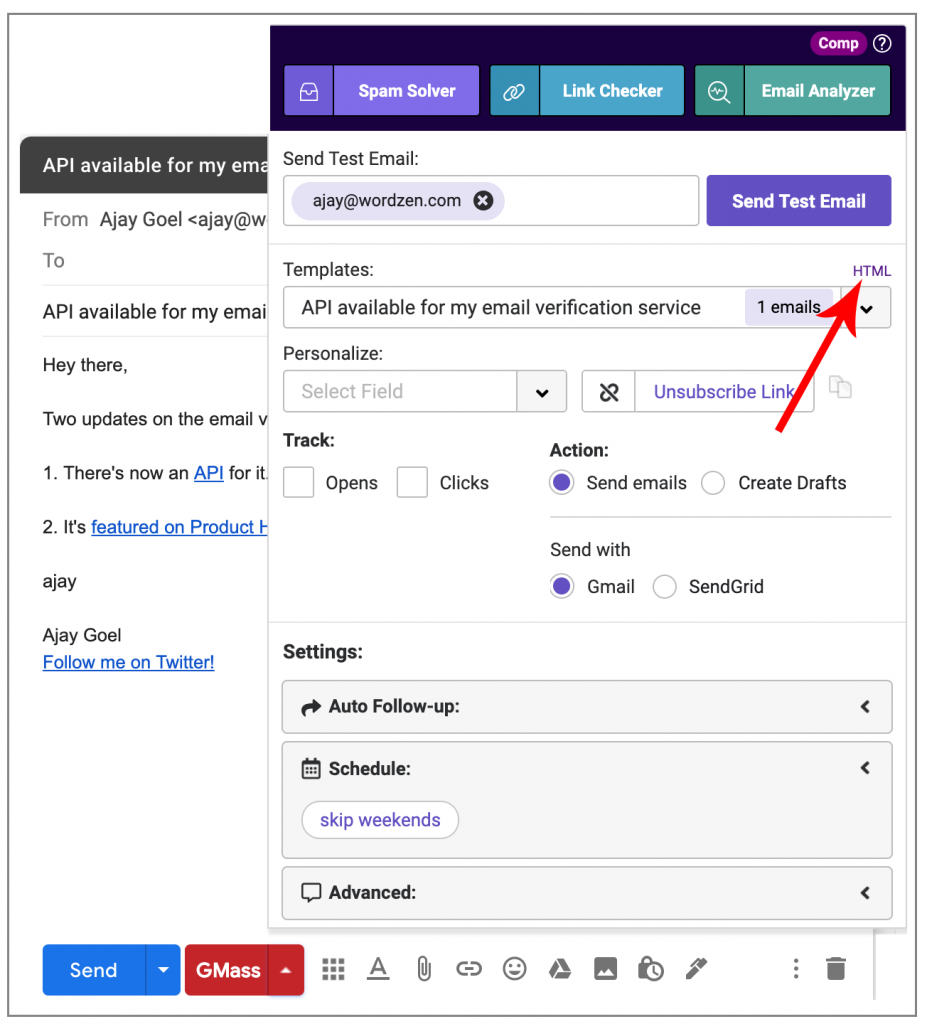Viewport: 927px width, 1024px height.
Task: Discard the draft with the trash icon
Action: tap(835, 969)
